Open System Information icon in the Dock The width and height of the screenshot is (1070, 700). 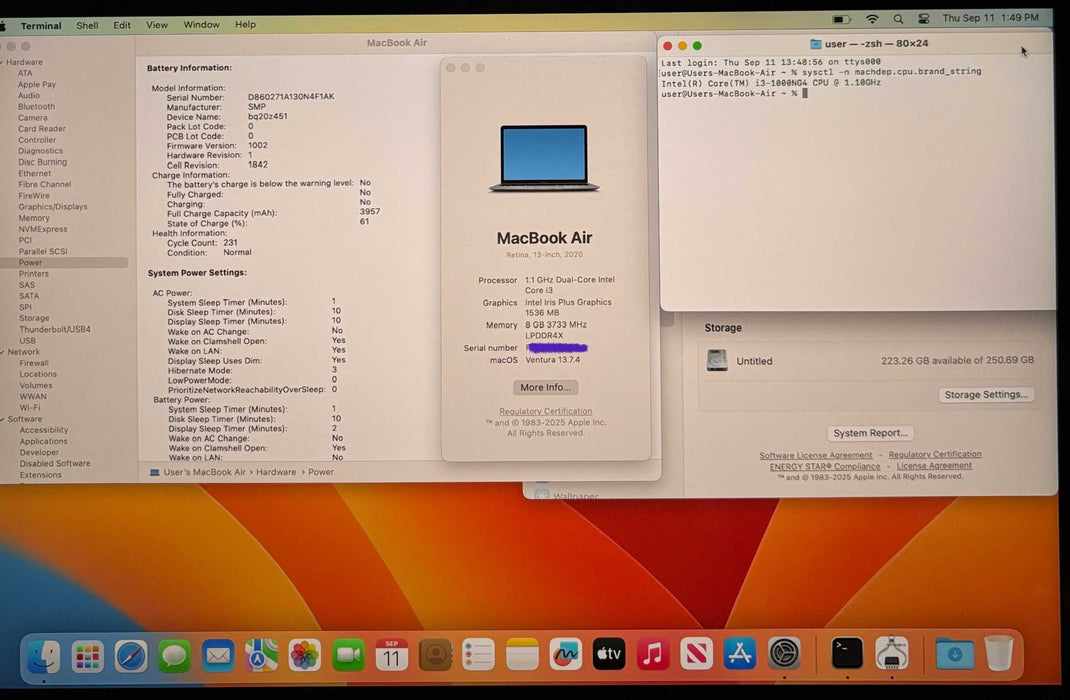coord(891,654)
